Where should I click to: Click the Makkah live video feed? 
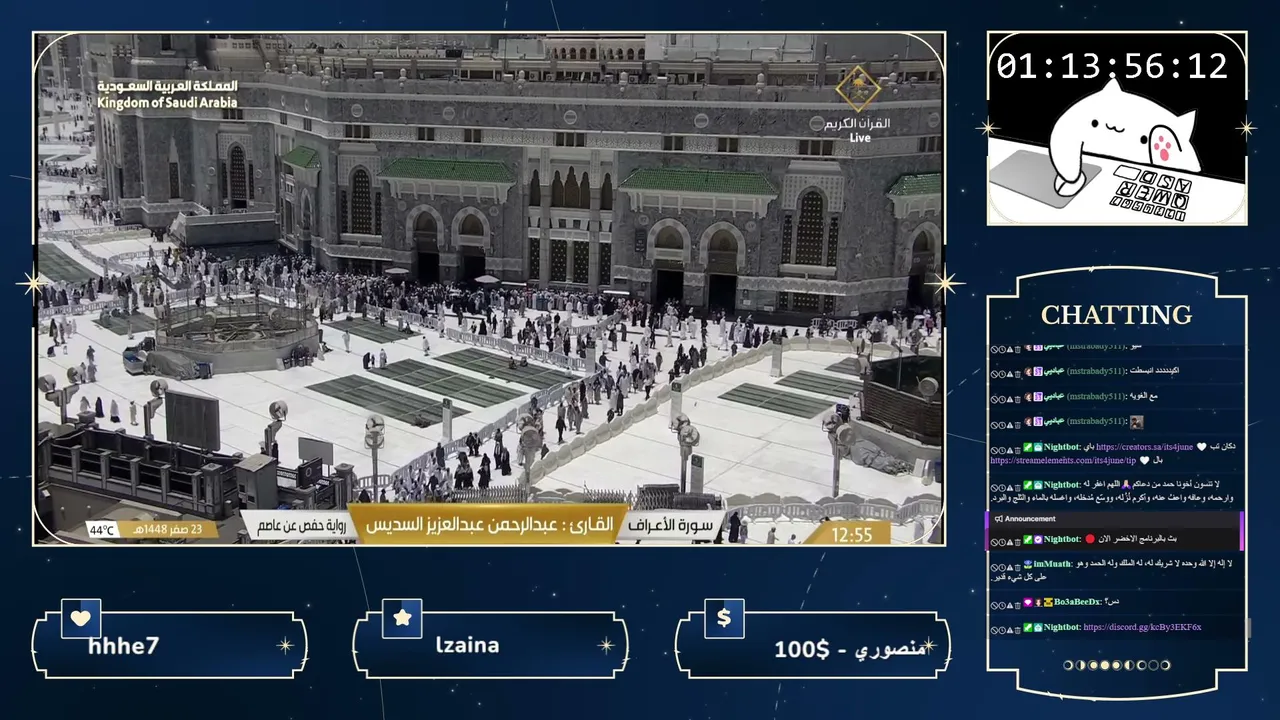pyautogui.click(x=489, y=289)
